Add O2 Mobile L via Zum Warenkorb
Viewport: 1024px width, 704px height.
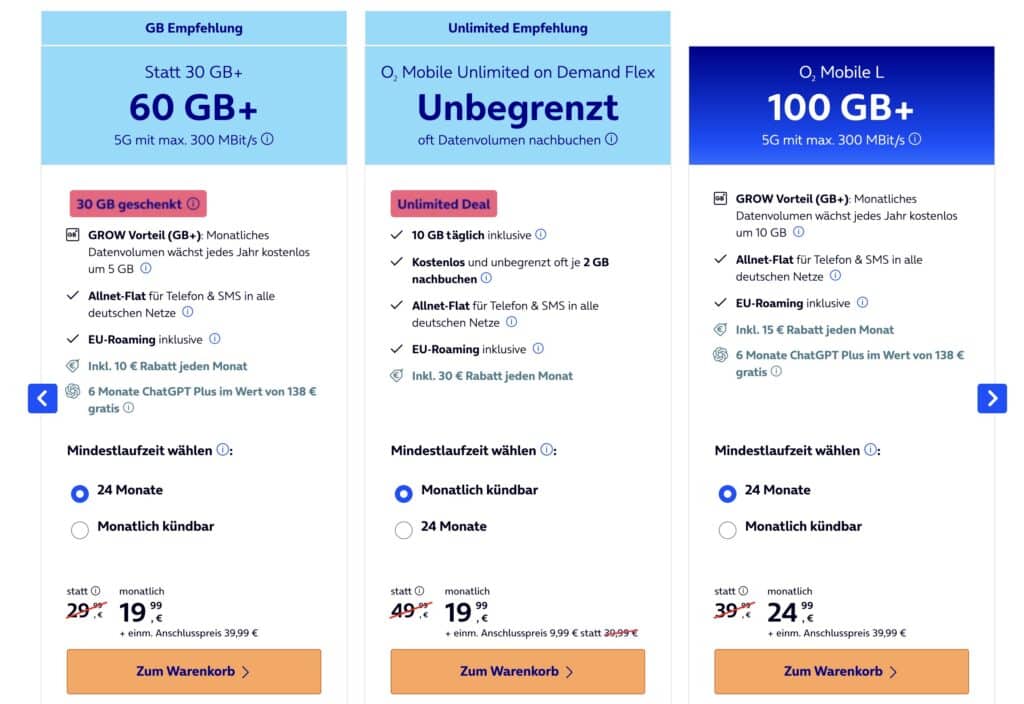point(841,671)
